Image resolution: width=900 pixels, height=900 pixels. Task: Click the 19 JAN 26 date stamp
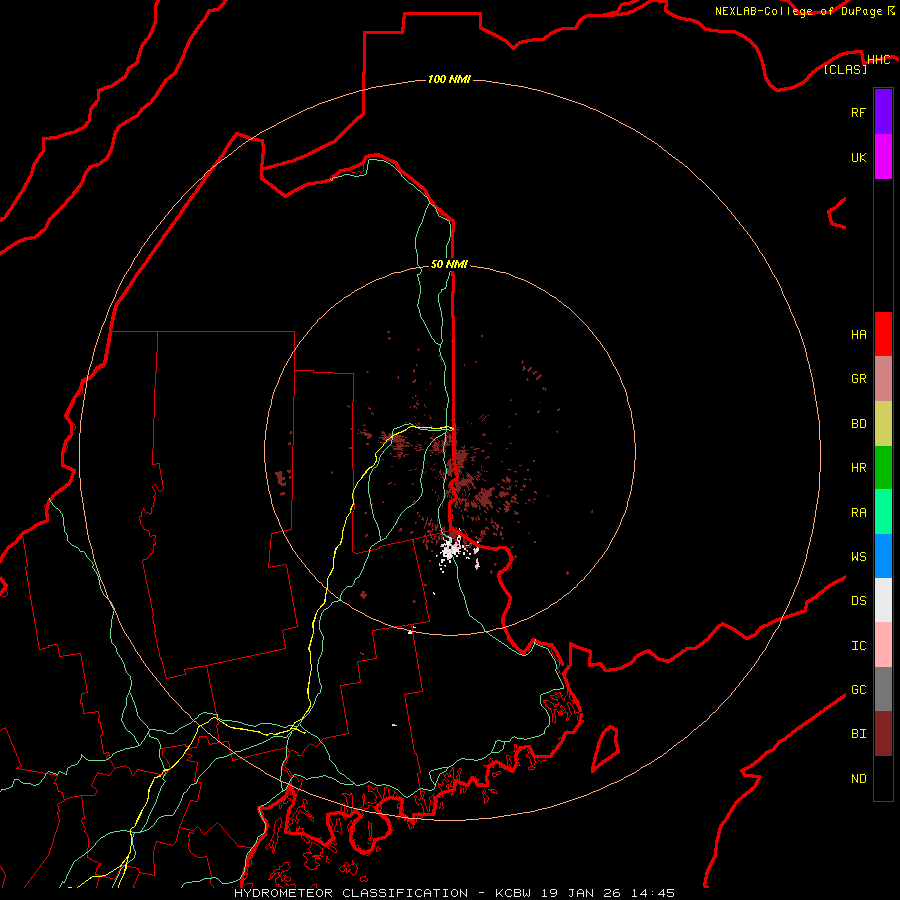click(x=580, y=893)
